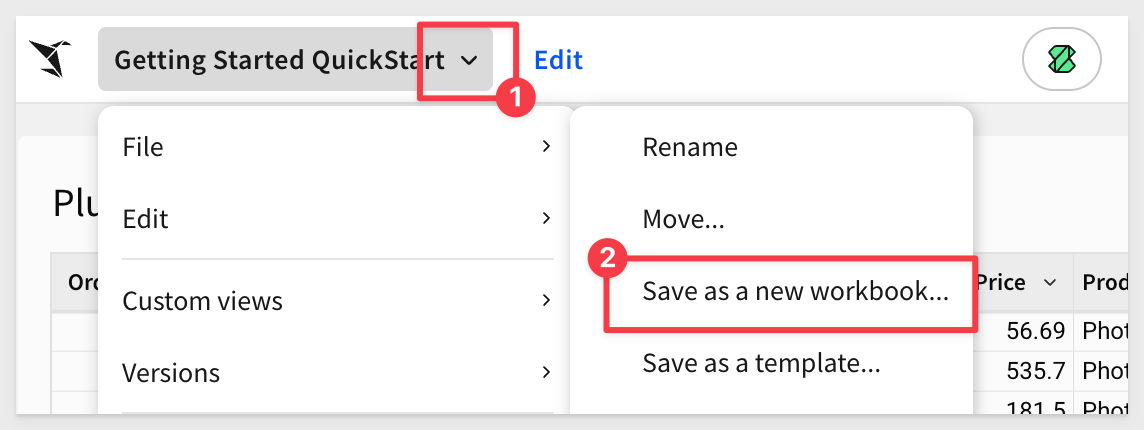Select the Move... option
1144x430 pixels.
coord(683,218)
